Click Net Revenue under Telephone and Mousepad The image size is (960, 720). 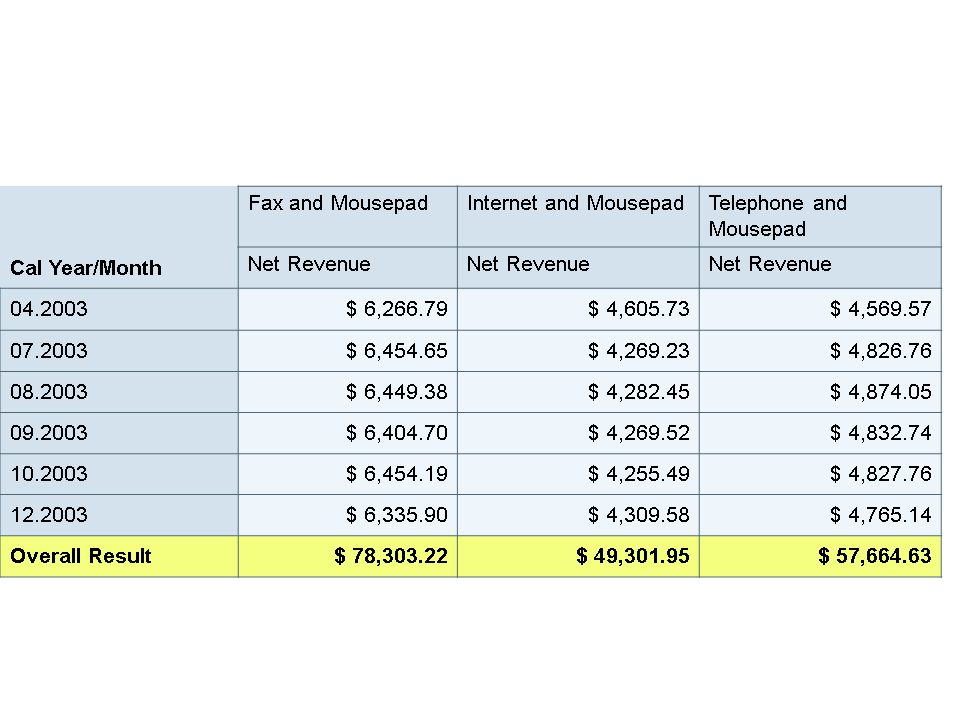770,264
